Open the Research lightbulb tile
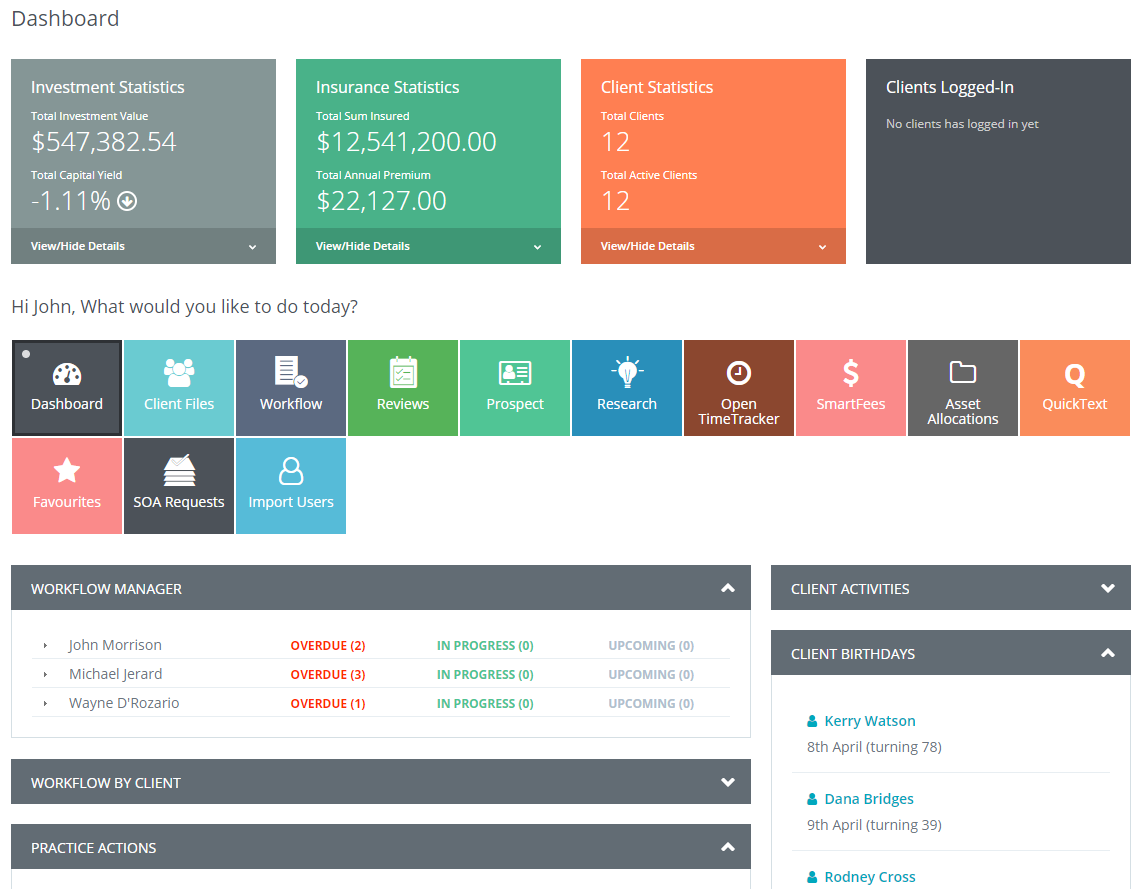Viewport: 1144px width, 889px height. coord(627,388)
